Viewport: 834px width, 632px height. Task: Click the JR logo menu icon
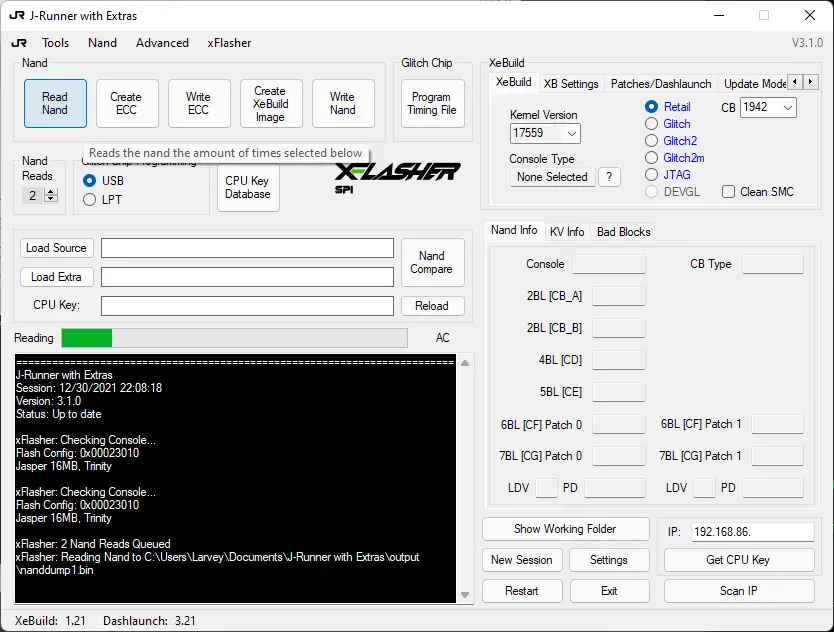[x=19, y=43]
